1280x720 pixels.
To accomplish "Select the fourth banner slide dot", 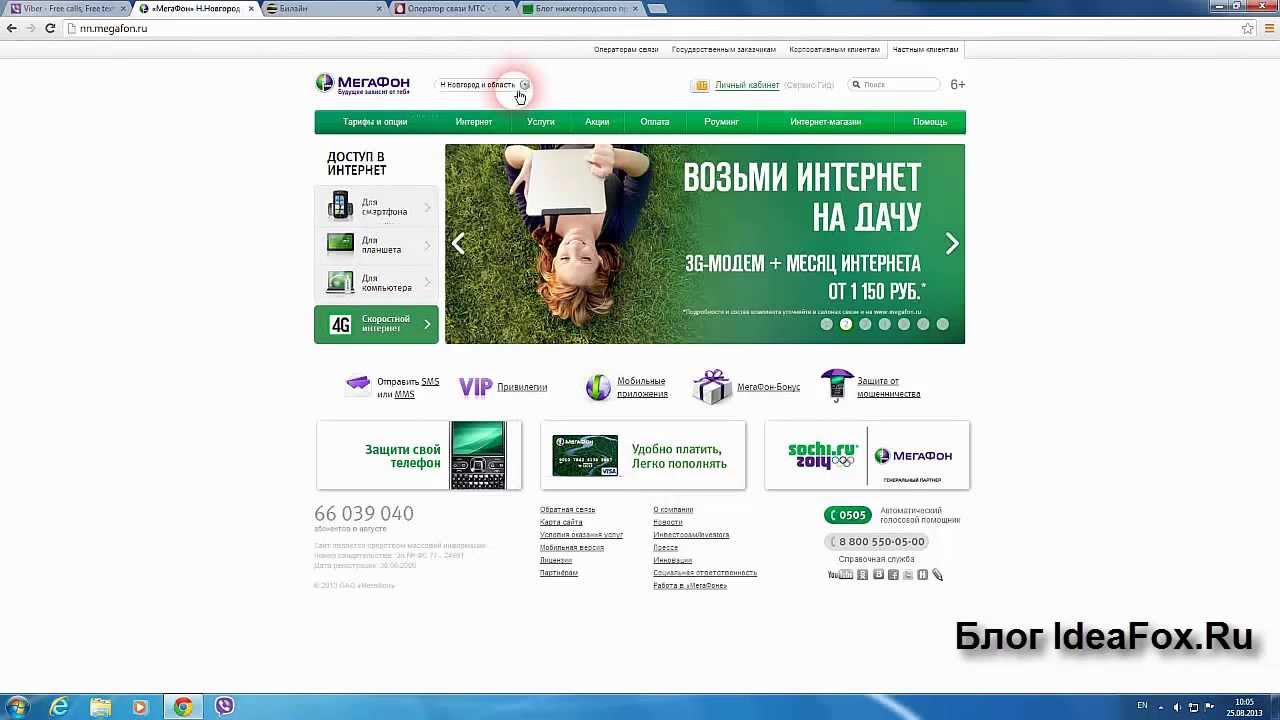I will click(884, 324).
